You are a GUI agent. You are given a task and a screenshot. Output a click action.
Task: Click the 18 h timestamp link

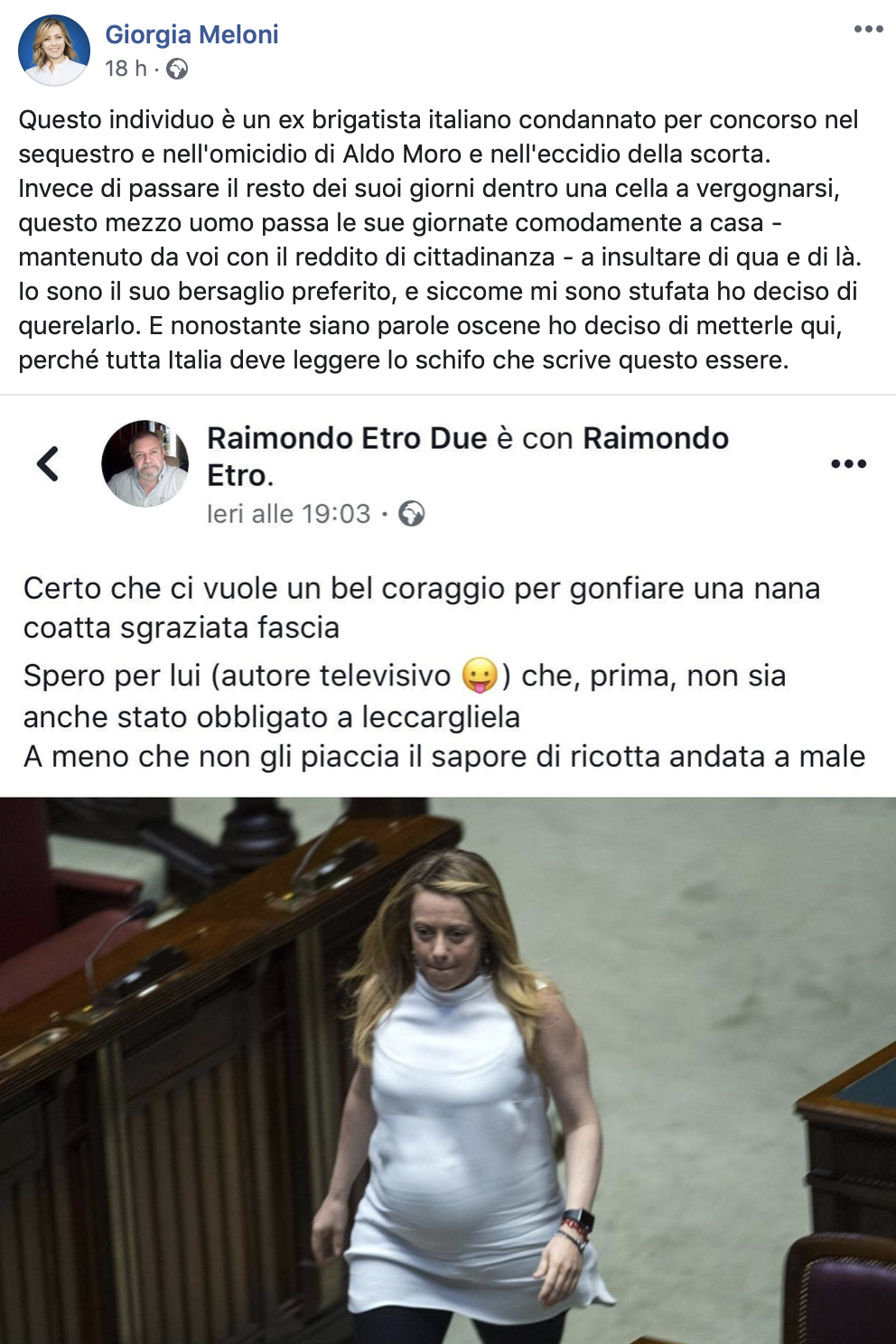coord(126,69)
